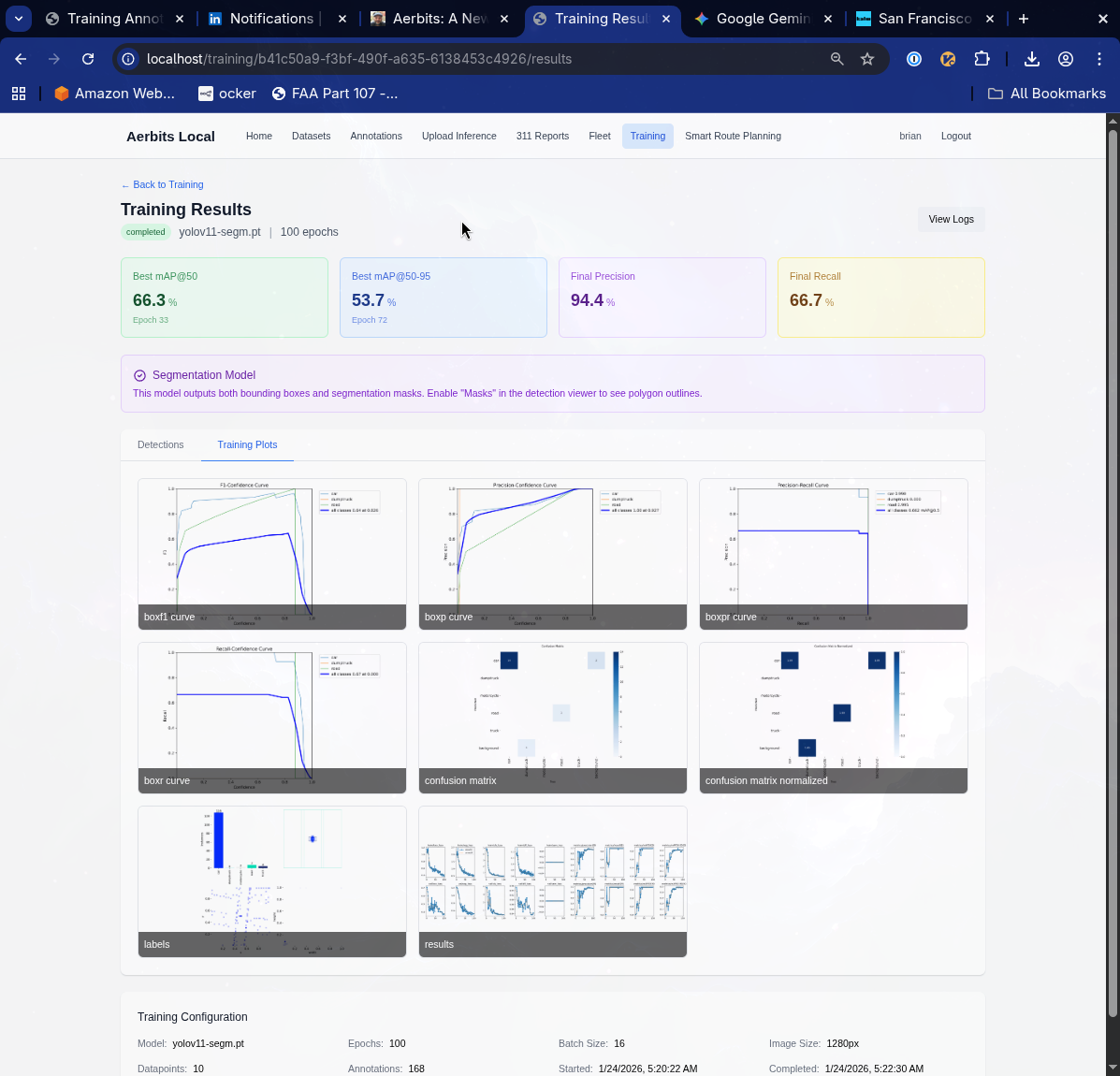Expand the All Bookmarks folder

pos(1046,93)
